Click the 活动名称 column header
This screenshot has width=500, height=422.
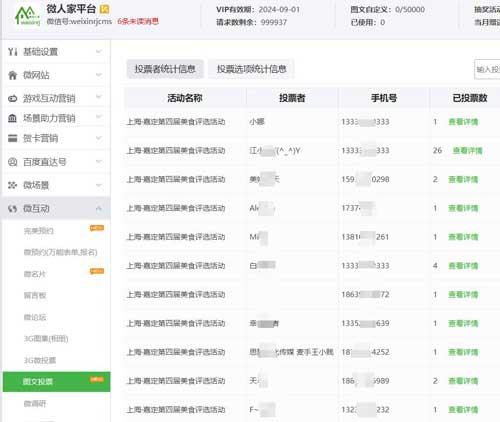(x=185, y=98)
